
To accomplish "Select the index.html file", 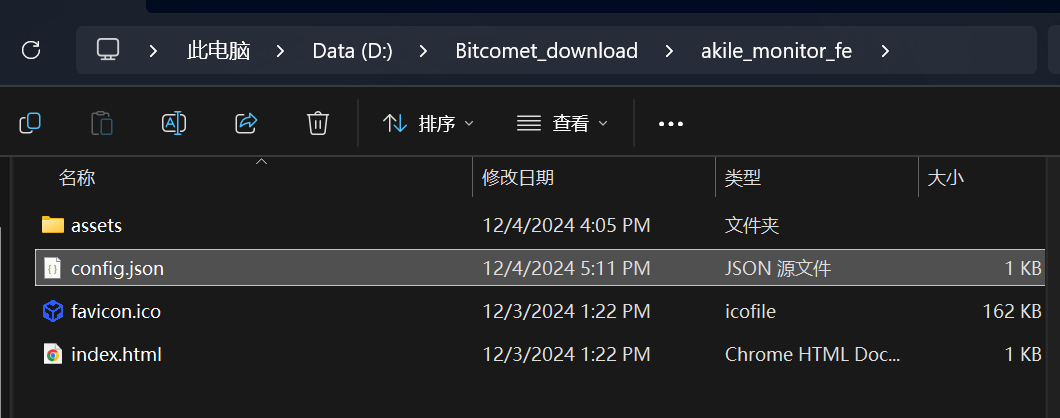I will [116, 354].
